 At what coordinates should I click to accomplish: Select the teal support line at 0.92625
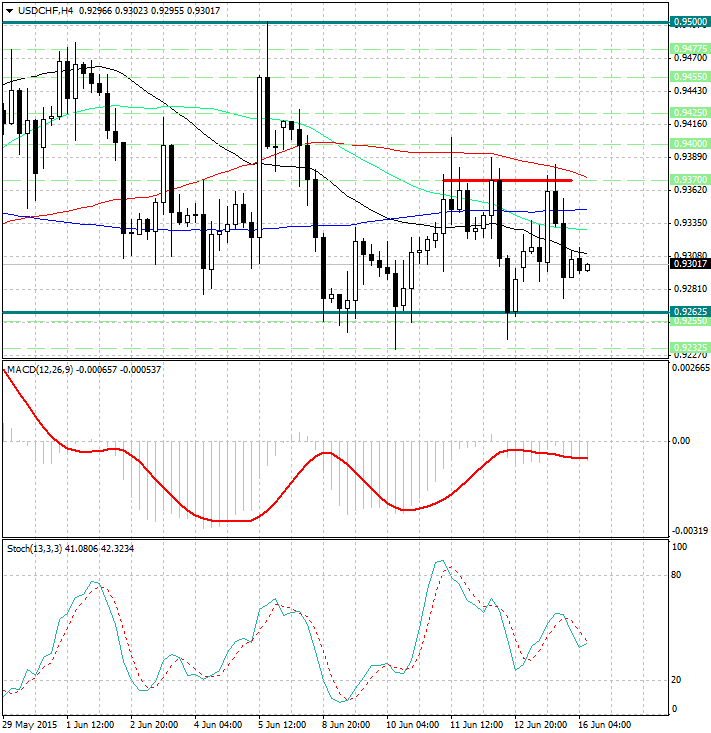[336, 312]
